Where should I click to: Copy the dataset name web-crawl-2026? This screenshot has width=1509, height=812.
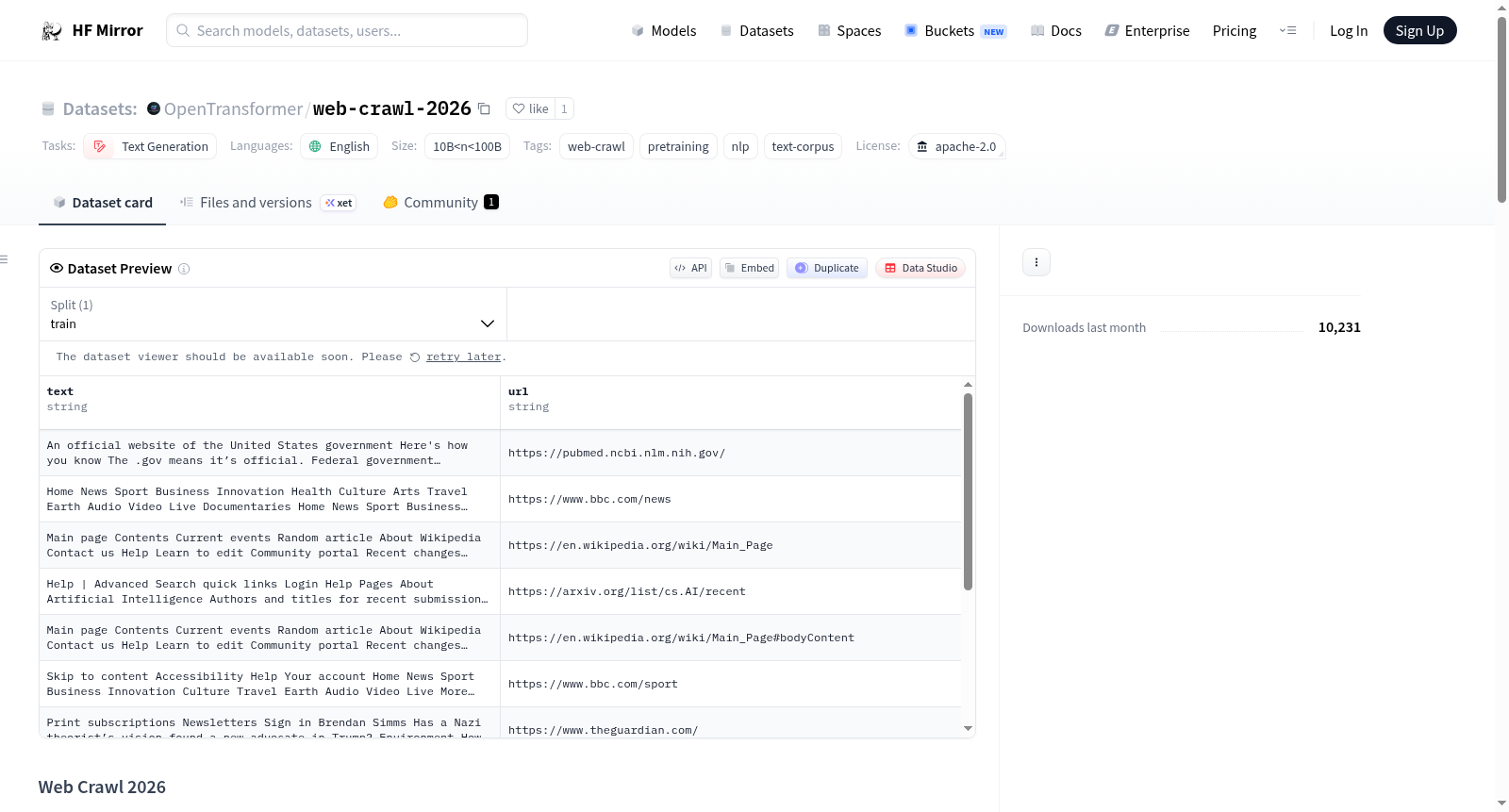pyautogui.click(x=484, y=108)
